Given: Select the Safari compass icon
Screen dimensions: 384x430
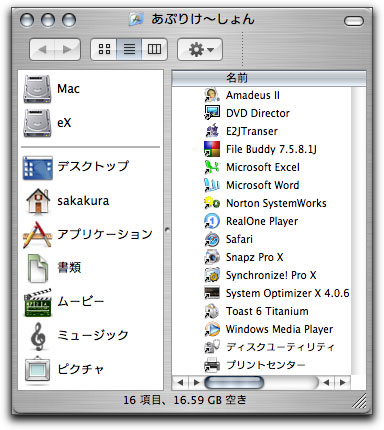Looking at the screenshot, I should click(x=212, y=239).
